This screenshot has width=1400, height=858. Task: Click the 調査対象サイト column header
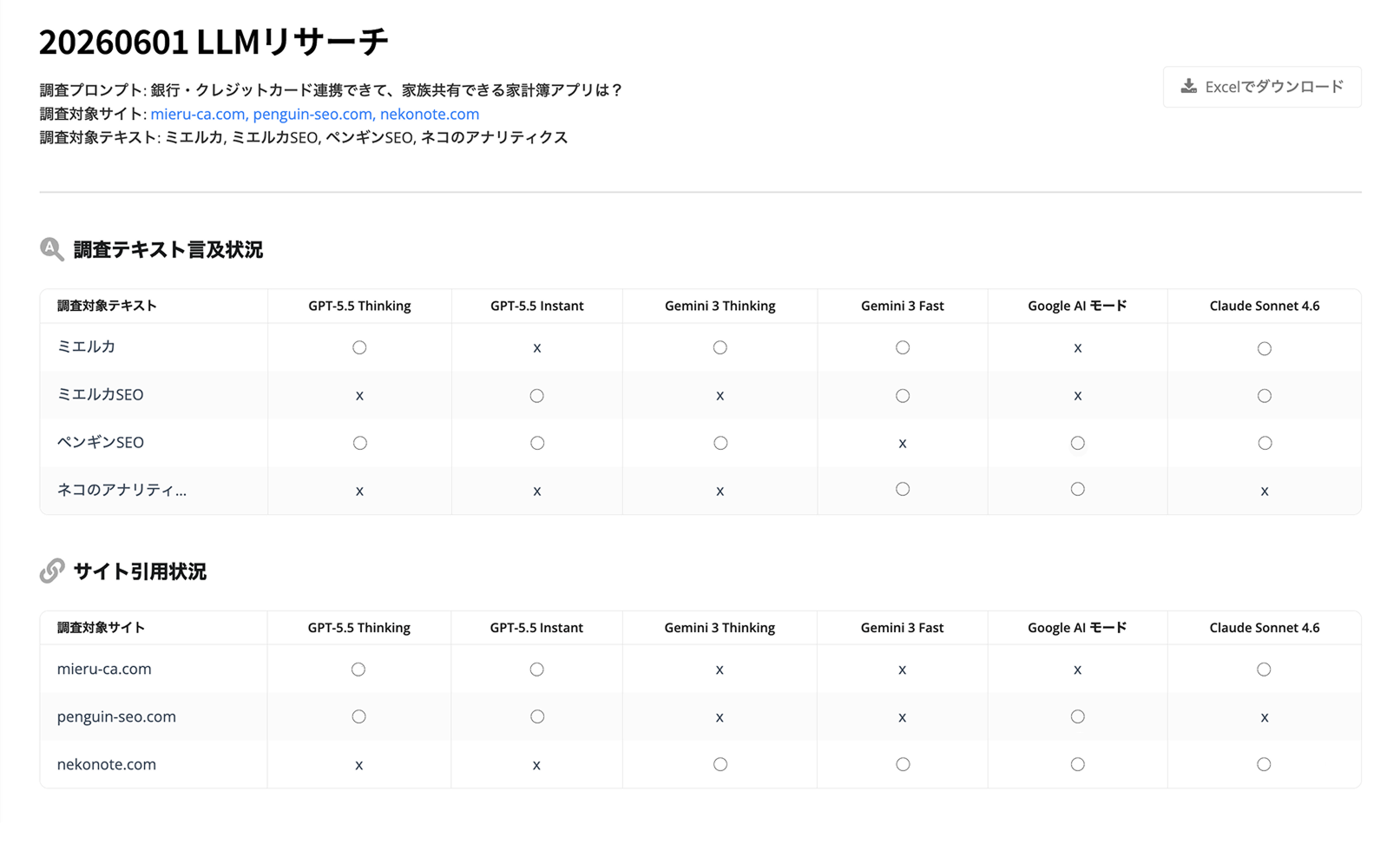click(101, 628)
